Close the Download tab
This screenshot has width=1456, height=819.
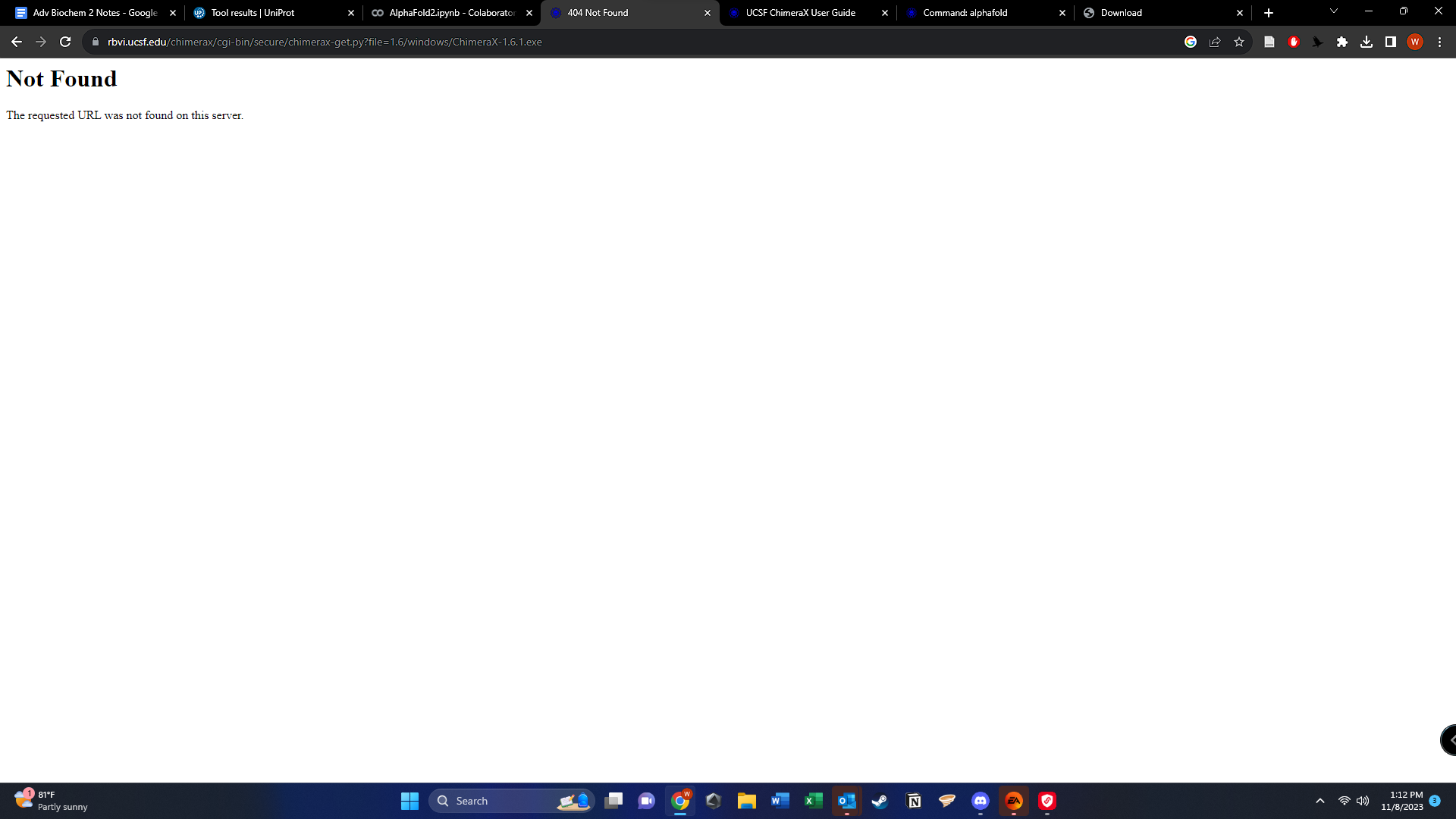1239,13
